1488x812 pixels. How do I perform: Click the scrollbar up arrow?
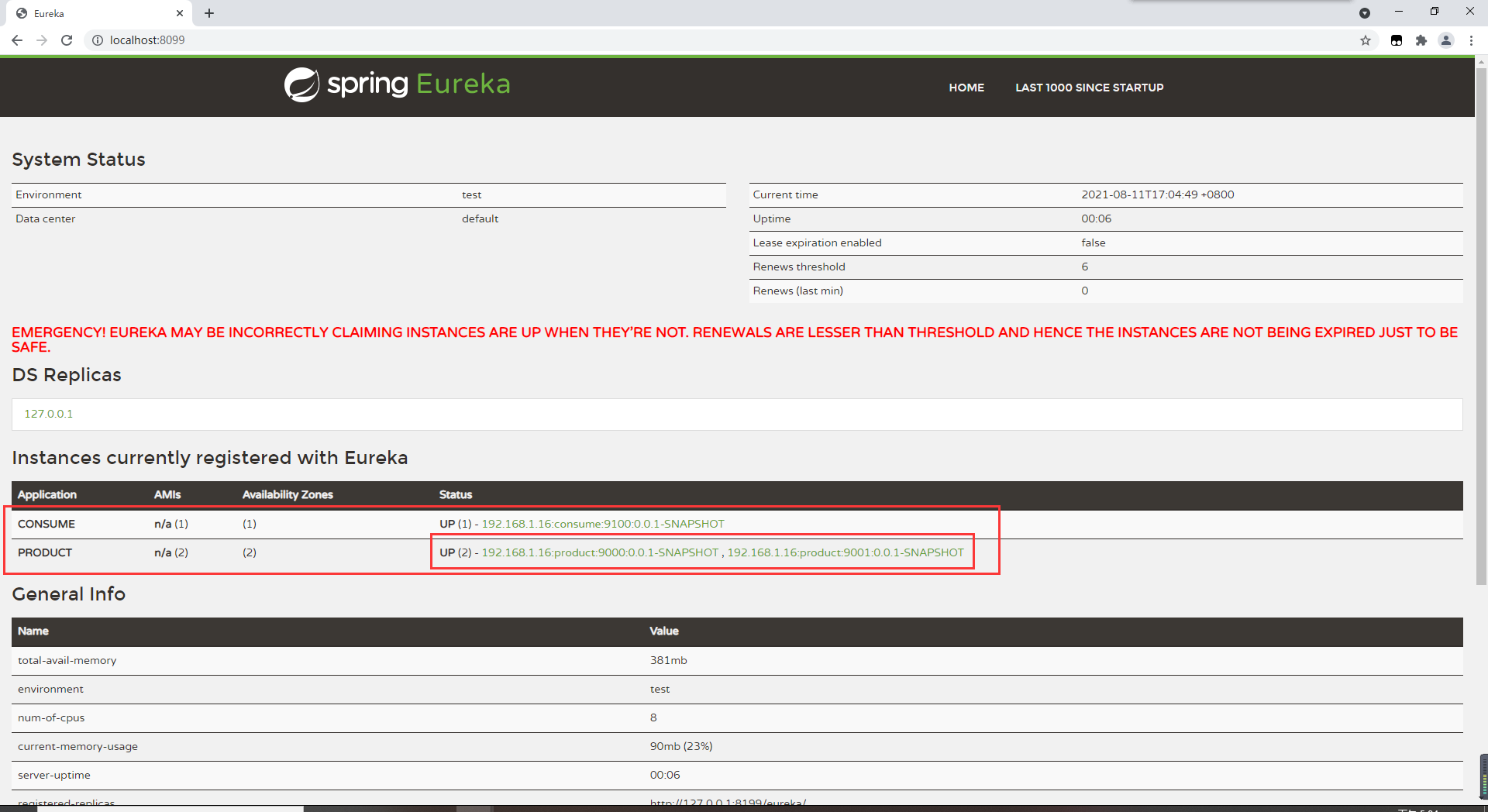point(1481,61)
